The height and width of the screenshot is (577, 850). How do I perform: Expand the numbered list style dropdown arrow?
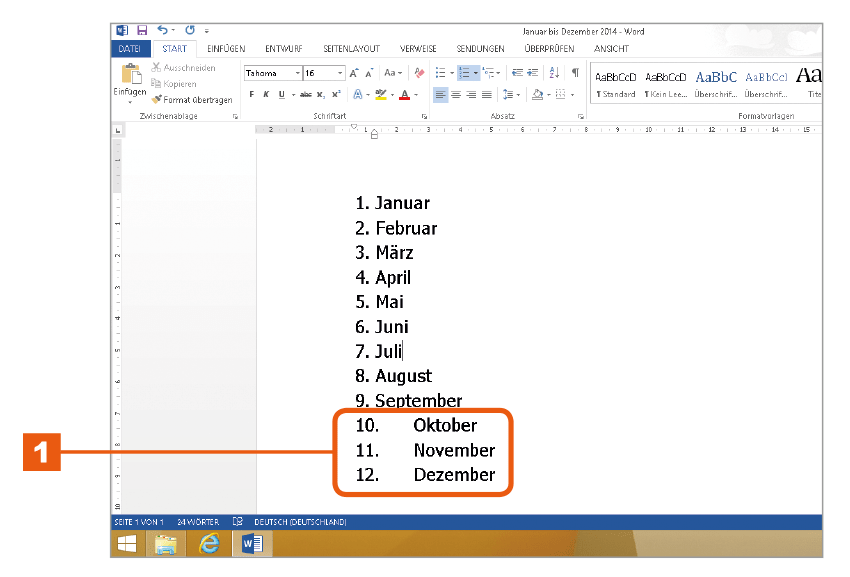(476, 73)
